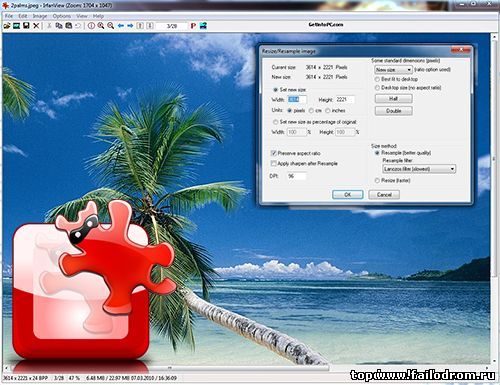Select Desktop size (no aspect ratio) option
This screenshot has width=500, height=385.
point(377,88)
